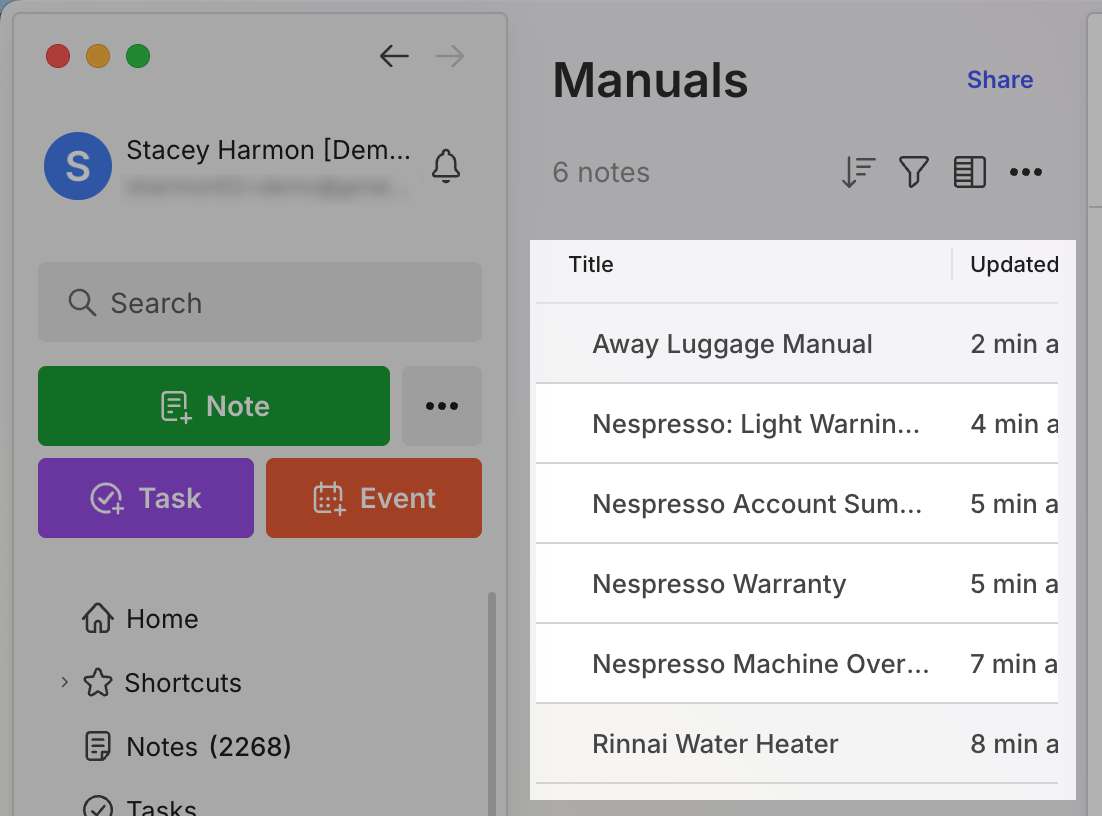Click the 8 min updated cell
The image size is (1102, 816).
pyautogui.click(x=1014, y=744)
